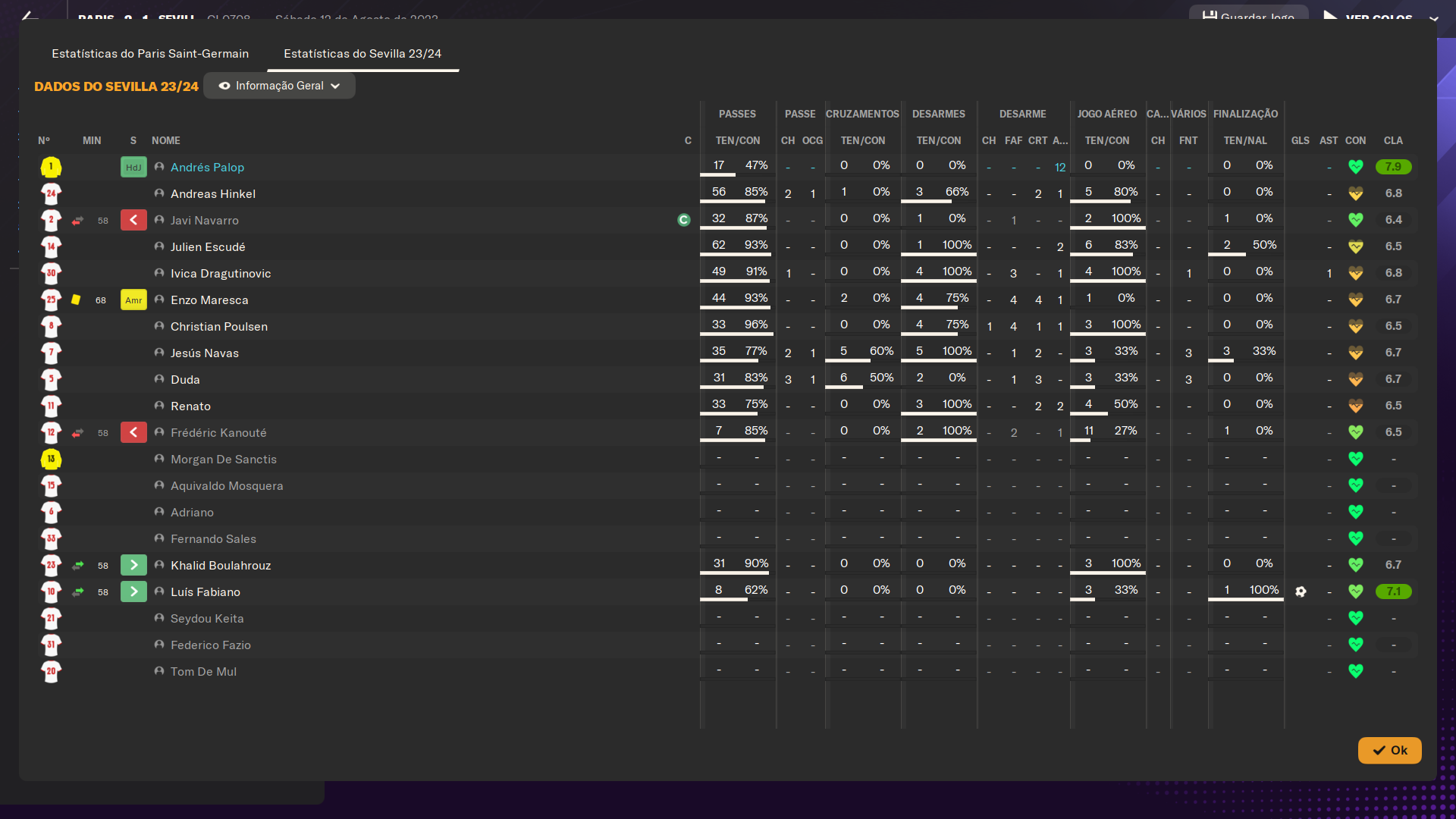Select the Estatísticas do Sevilla 23/24 tab

(362, 54)
